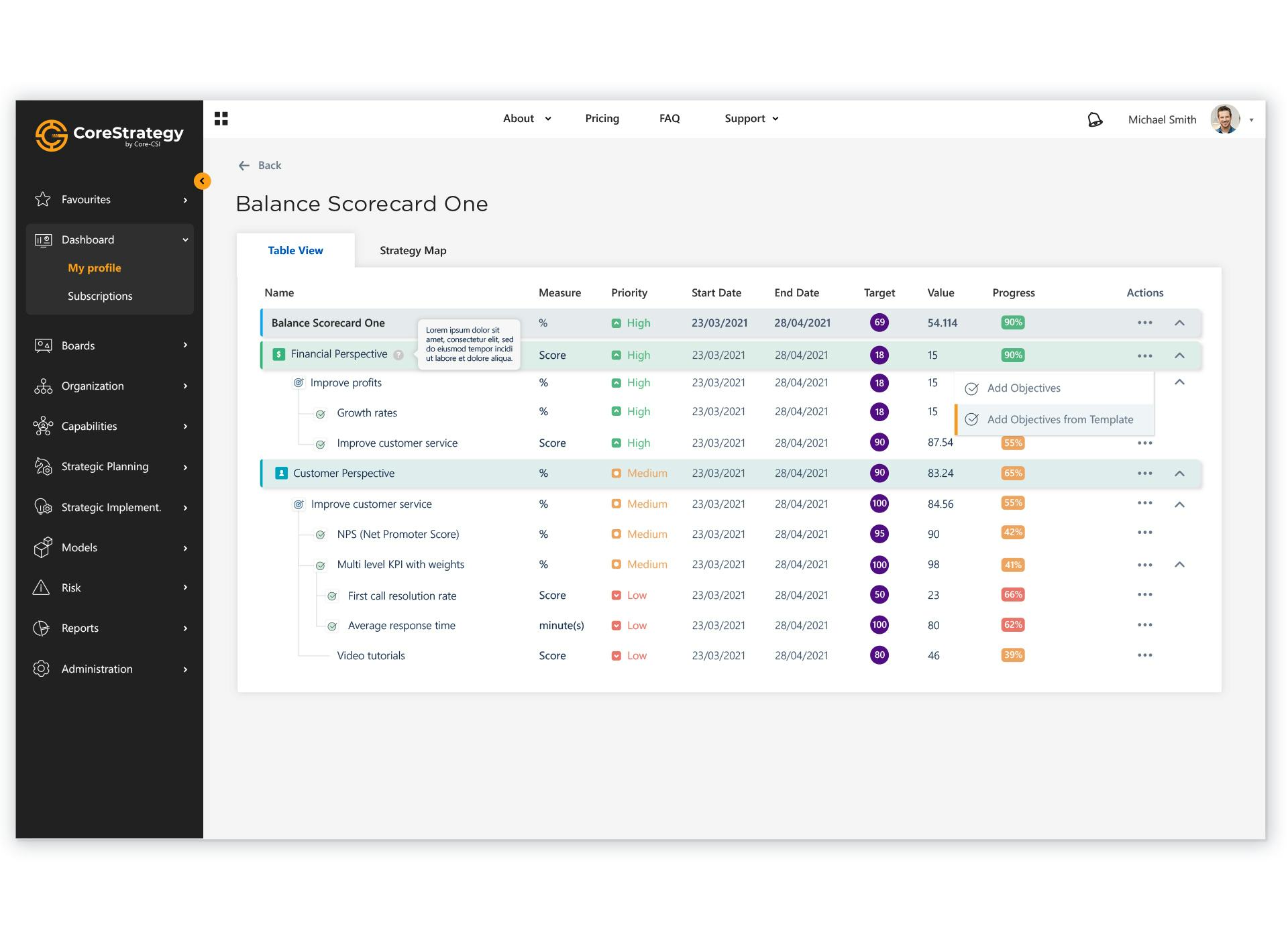Click the person icon beside Customer Perspective
This screenshot has height=945, width=1288.
coord(282,473)
